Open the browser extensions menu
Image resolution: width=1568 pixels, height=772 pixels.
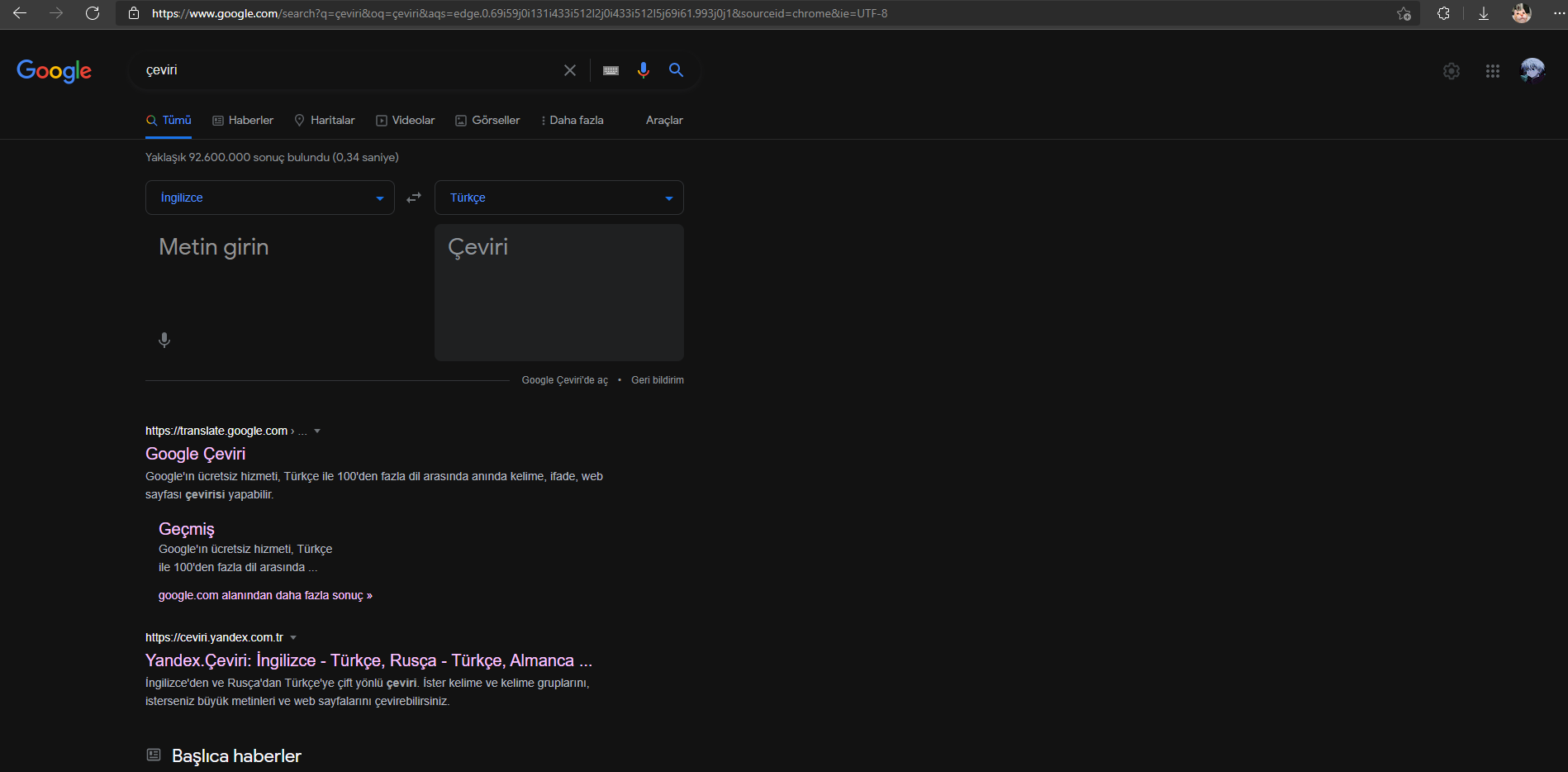point(1443,13)
